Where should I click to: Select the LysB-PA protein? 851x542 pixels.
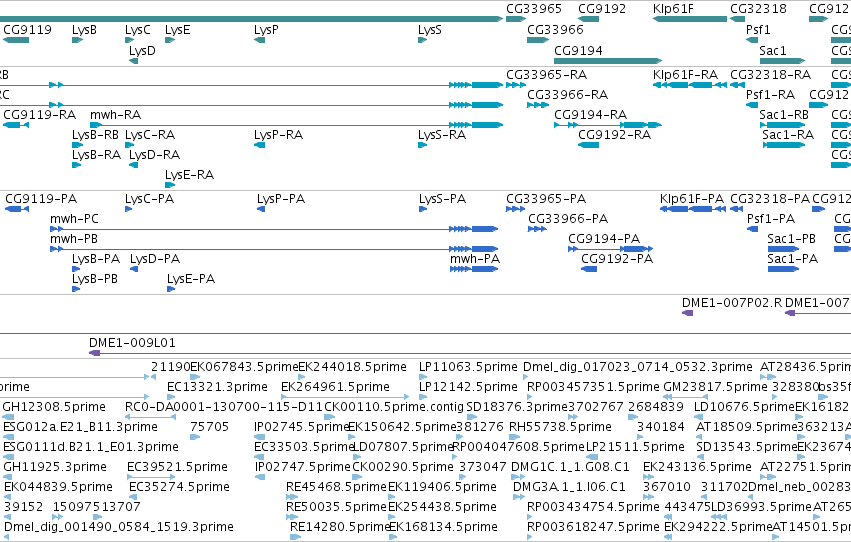76,270
